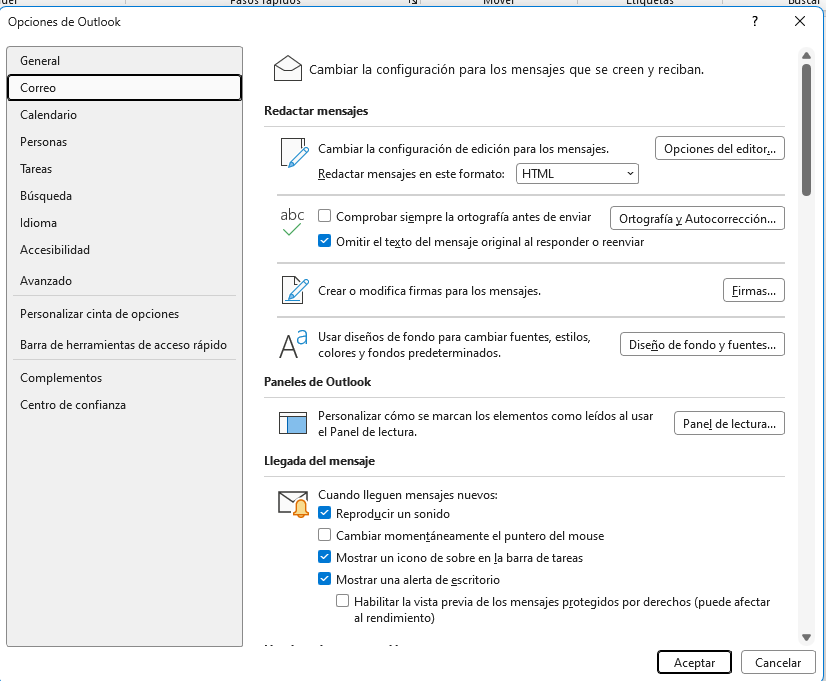The width and height of the screenshot is (826, 681).
Task: Open Opciones del editor
Action: 720,149
